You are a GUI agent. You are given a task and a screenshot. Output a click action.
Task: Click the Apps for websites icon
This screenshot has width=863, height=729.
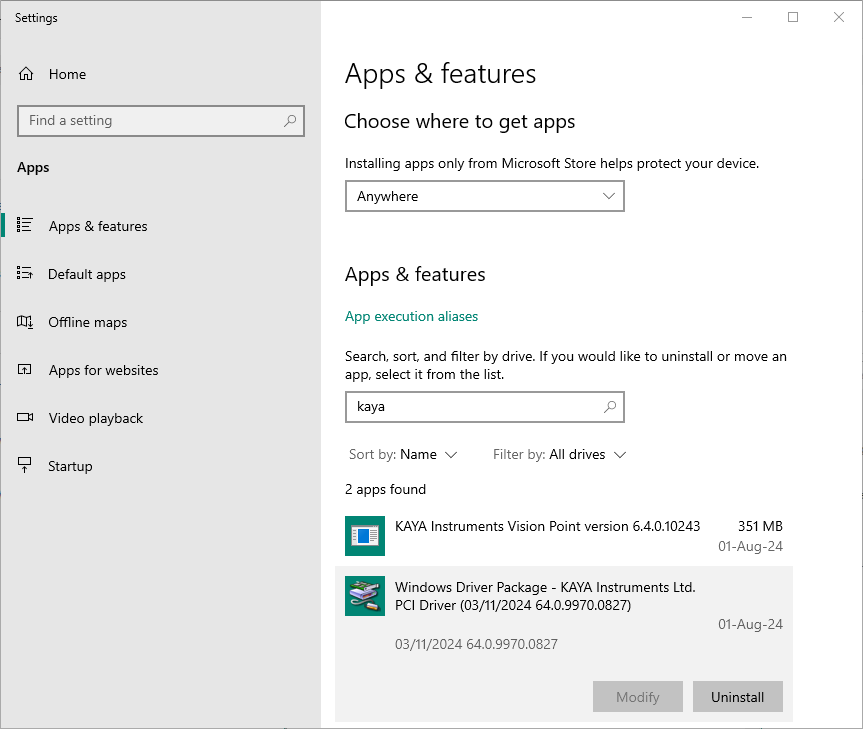pos(26,370)
